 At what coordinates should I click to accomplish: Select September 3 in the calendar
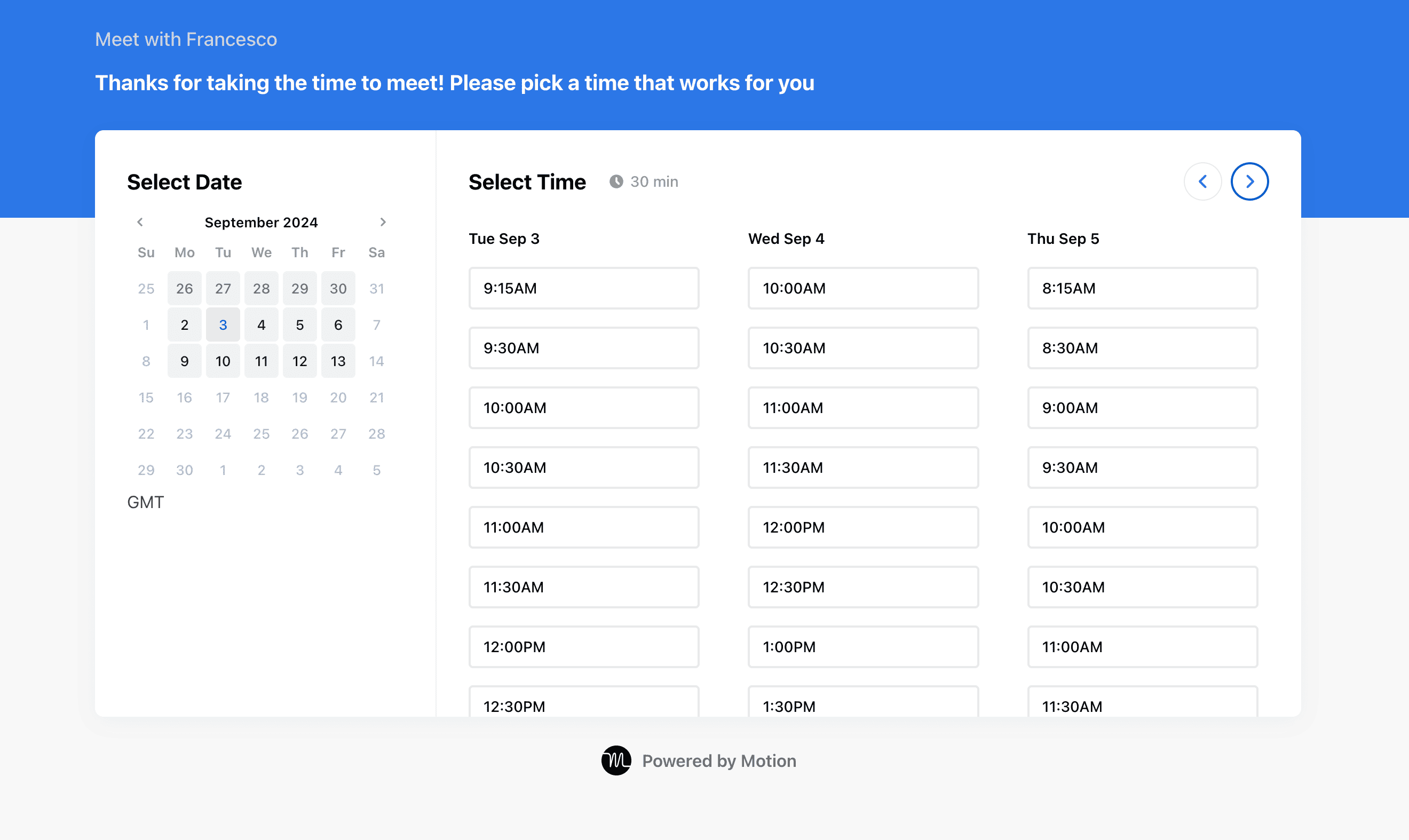pos(223,324)
